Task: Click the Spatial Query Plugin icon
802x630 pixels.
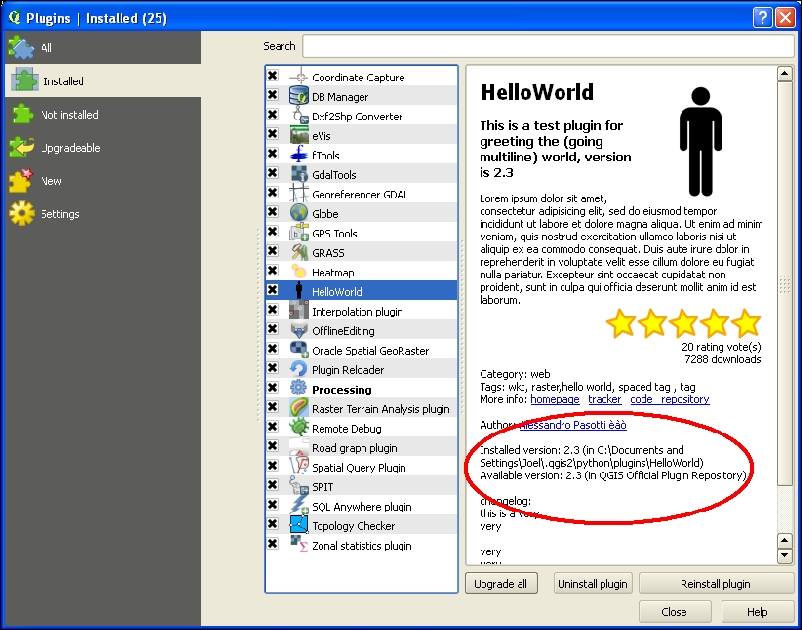Action: 299,467
